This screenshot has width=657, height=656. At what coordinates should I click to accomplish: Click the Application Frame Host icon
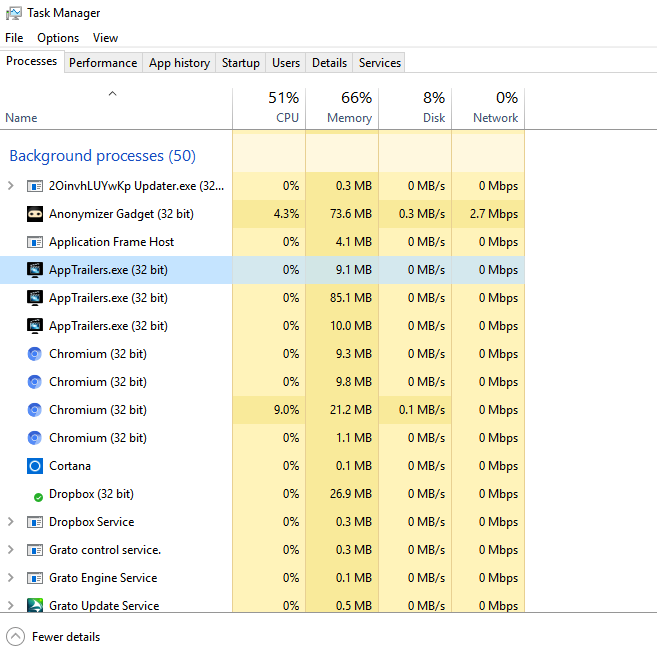point(35,242)
